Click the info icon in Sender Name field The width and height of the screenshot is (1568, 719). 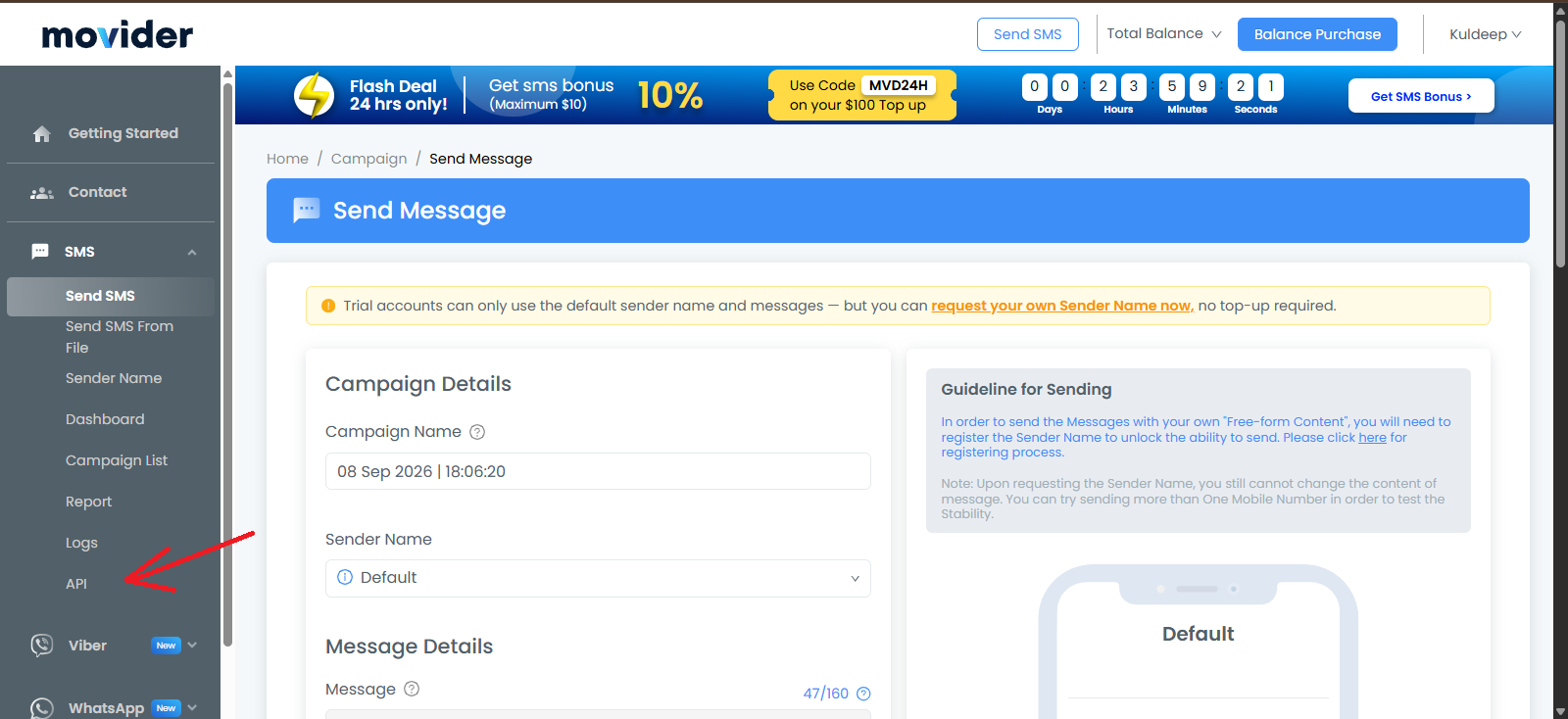tap(345, 577)
